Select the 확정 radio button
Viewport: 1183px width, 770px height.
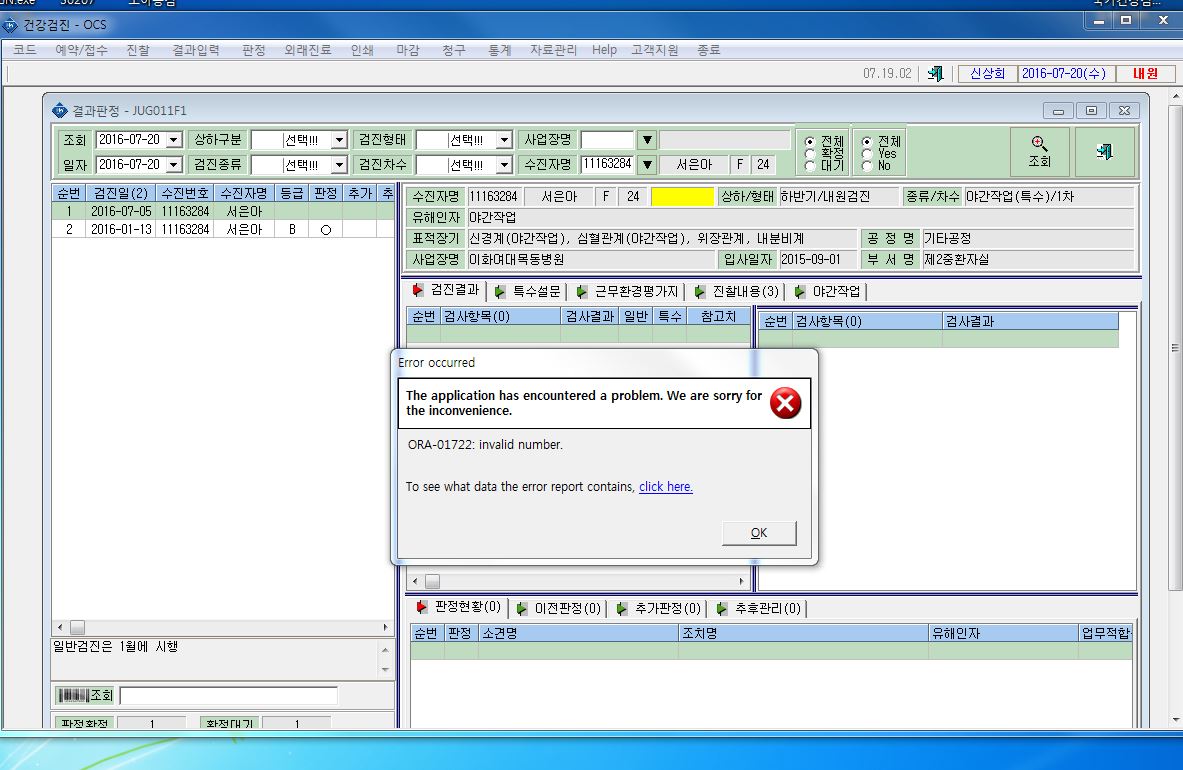tap(810, 153)
